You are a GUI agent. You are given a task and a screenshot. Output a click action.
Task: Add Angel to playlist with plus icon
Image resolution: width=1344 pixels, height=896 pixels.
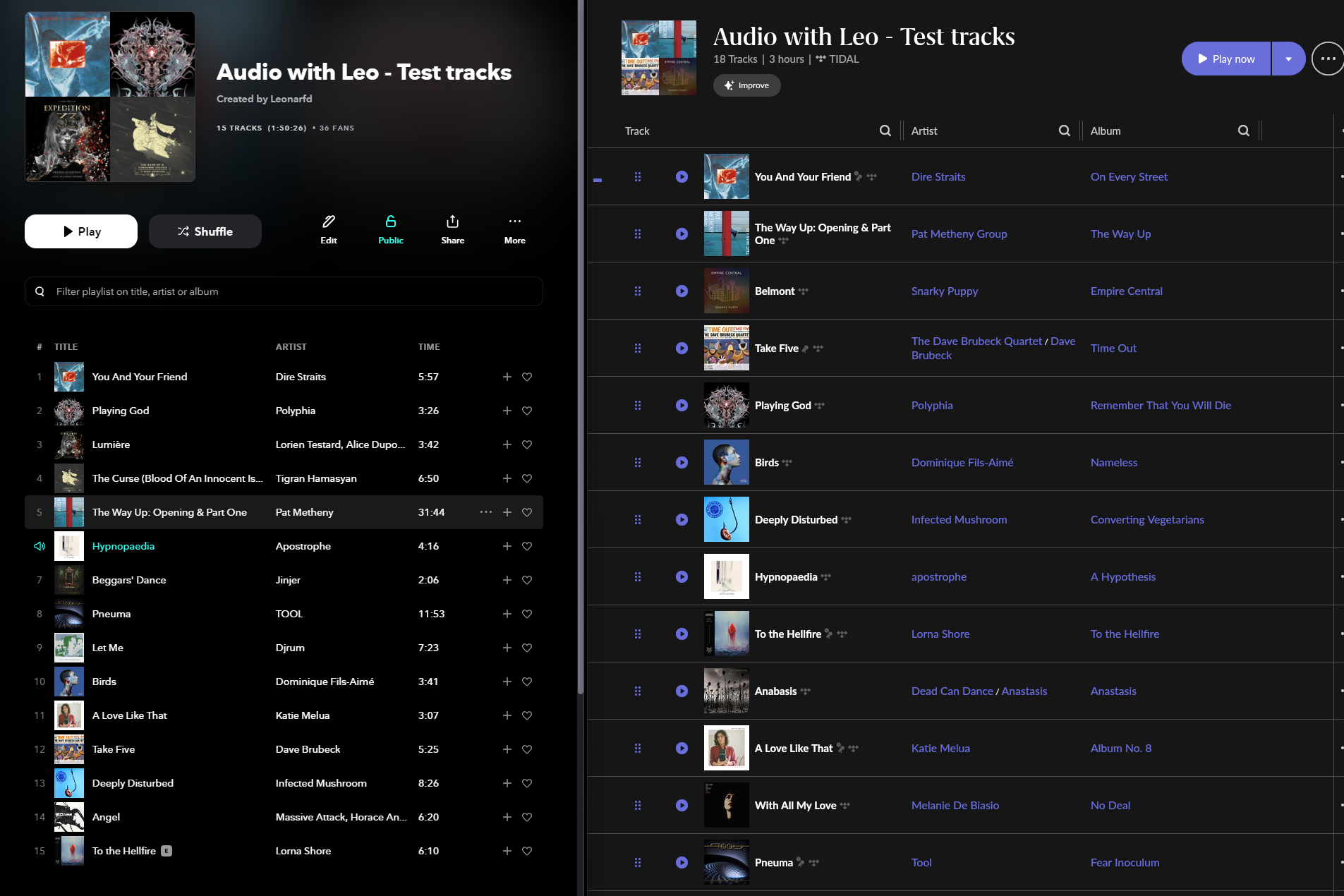click(x=507, y=817)
